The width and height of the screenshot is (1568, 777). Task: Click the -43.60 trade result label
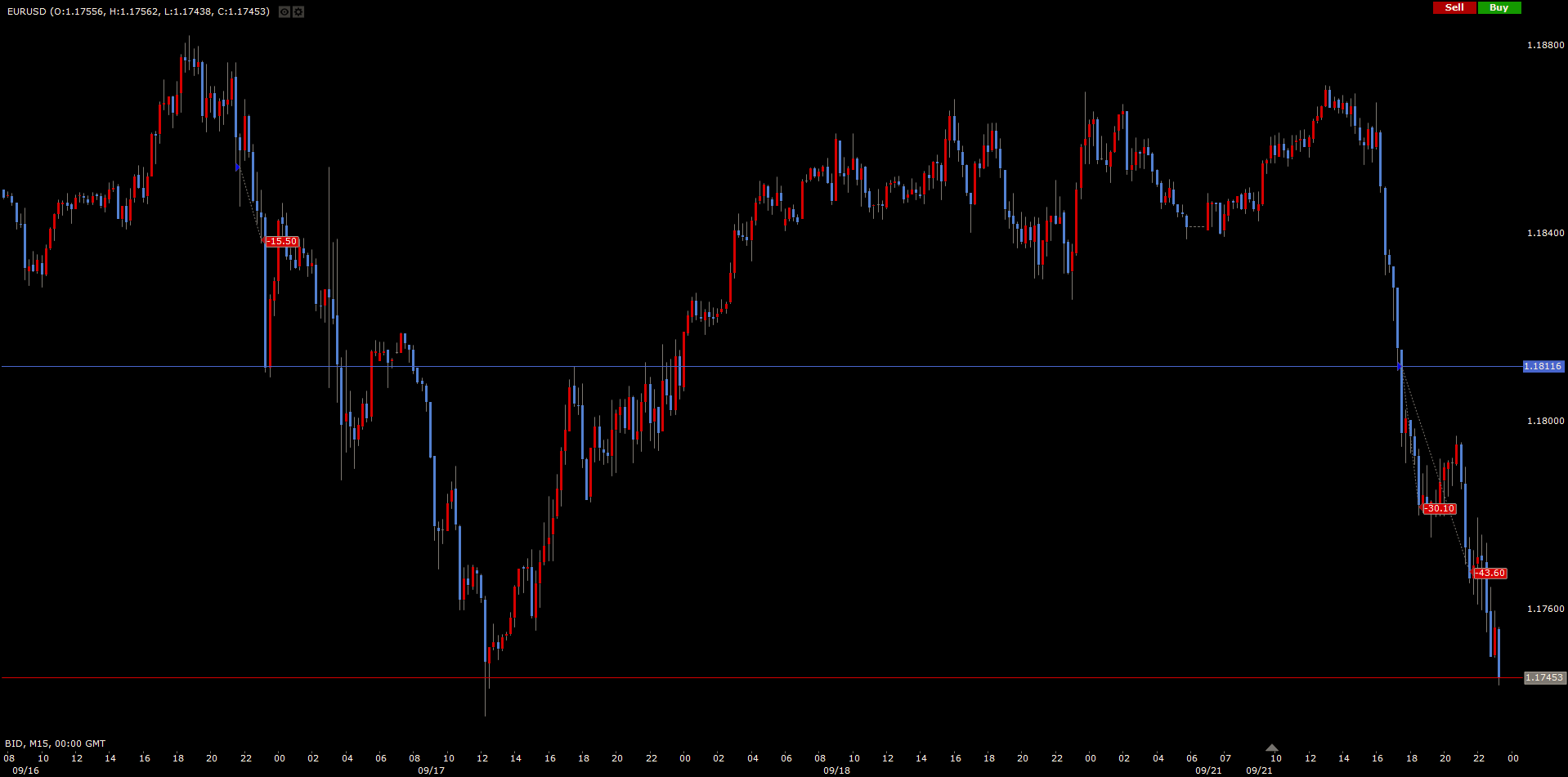[1490, 574]
